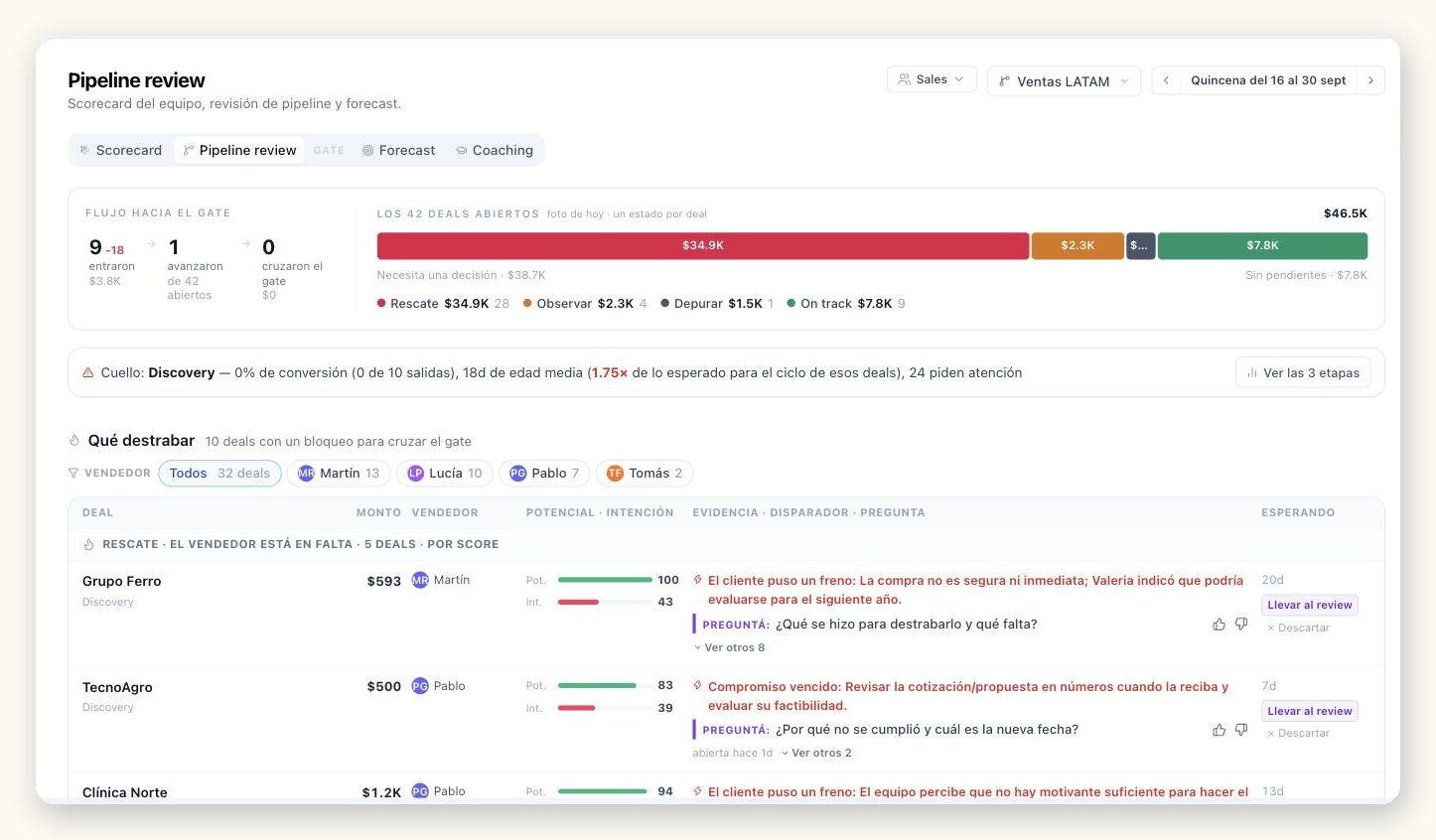Click the green On track $7.8K bar segment
The width and height of the screenshot is (1436, 840).
pyautogui.click(x=1262, y=245)
